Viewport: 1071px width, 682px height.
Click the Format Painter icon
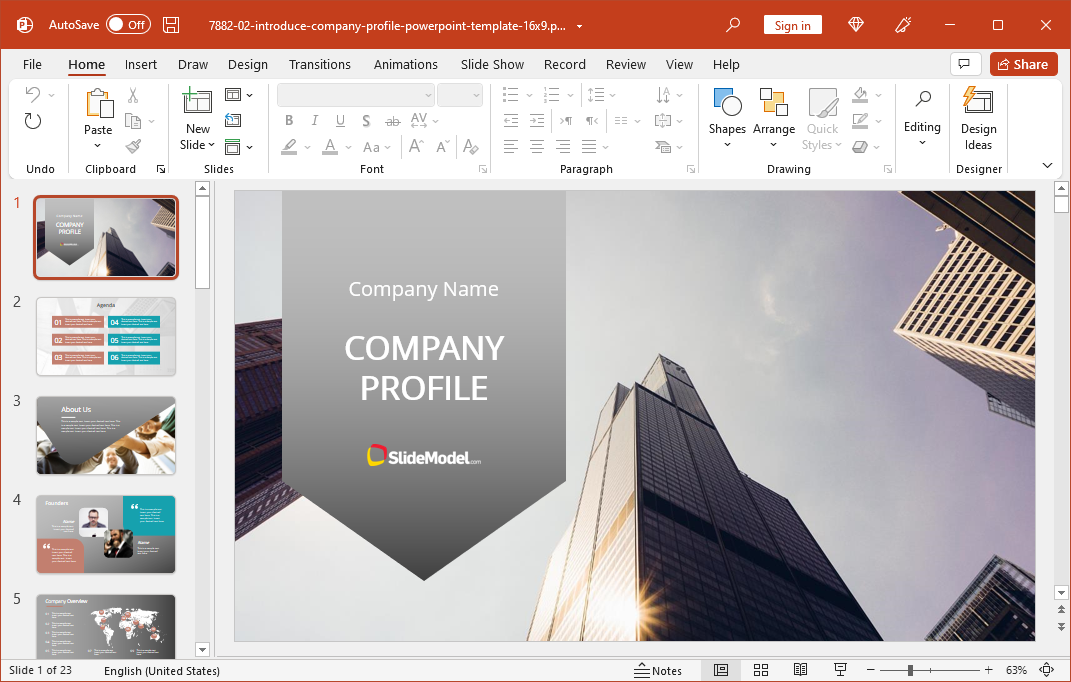[133, 146]
